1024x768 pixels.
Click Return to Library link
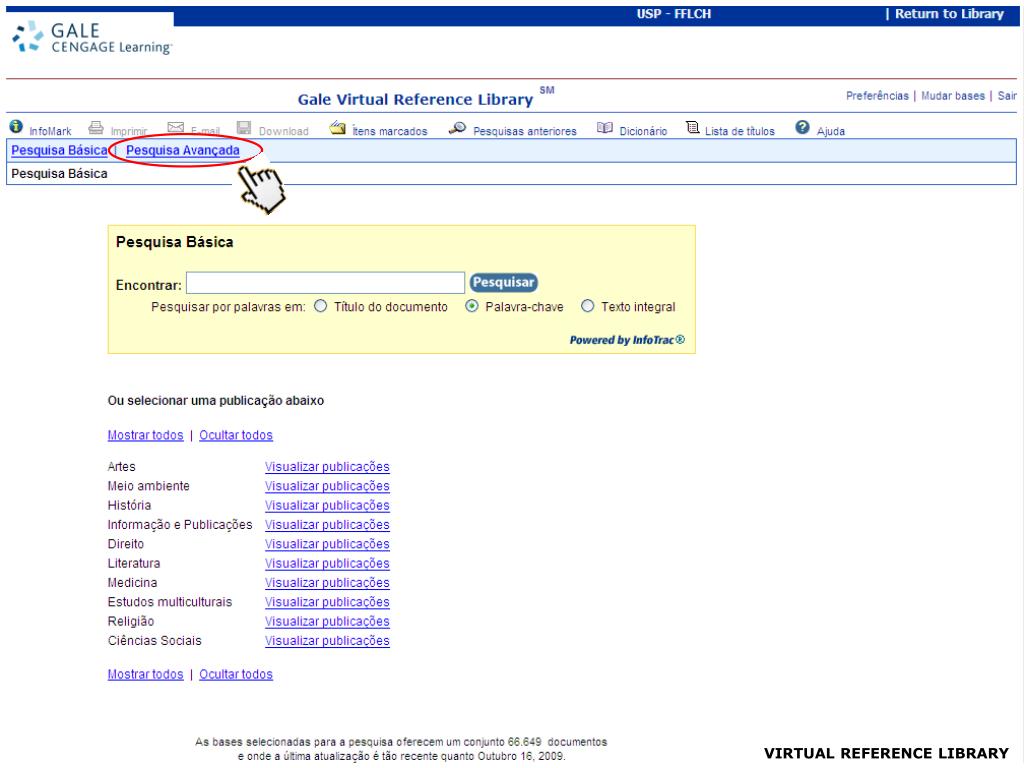click(x=949, y=14)
